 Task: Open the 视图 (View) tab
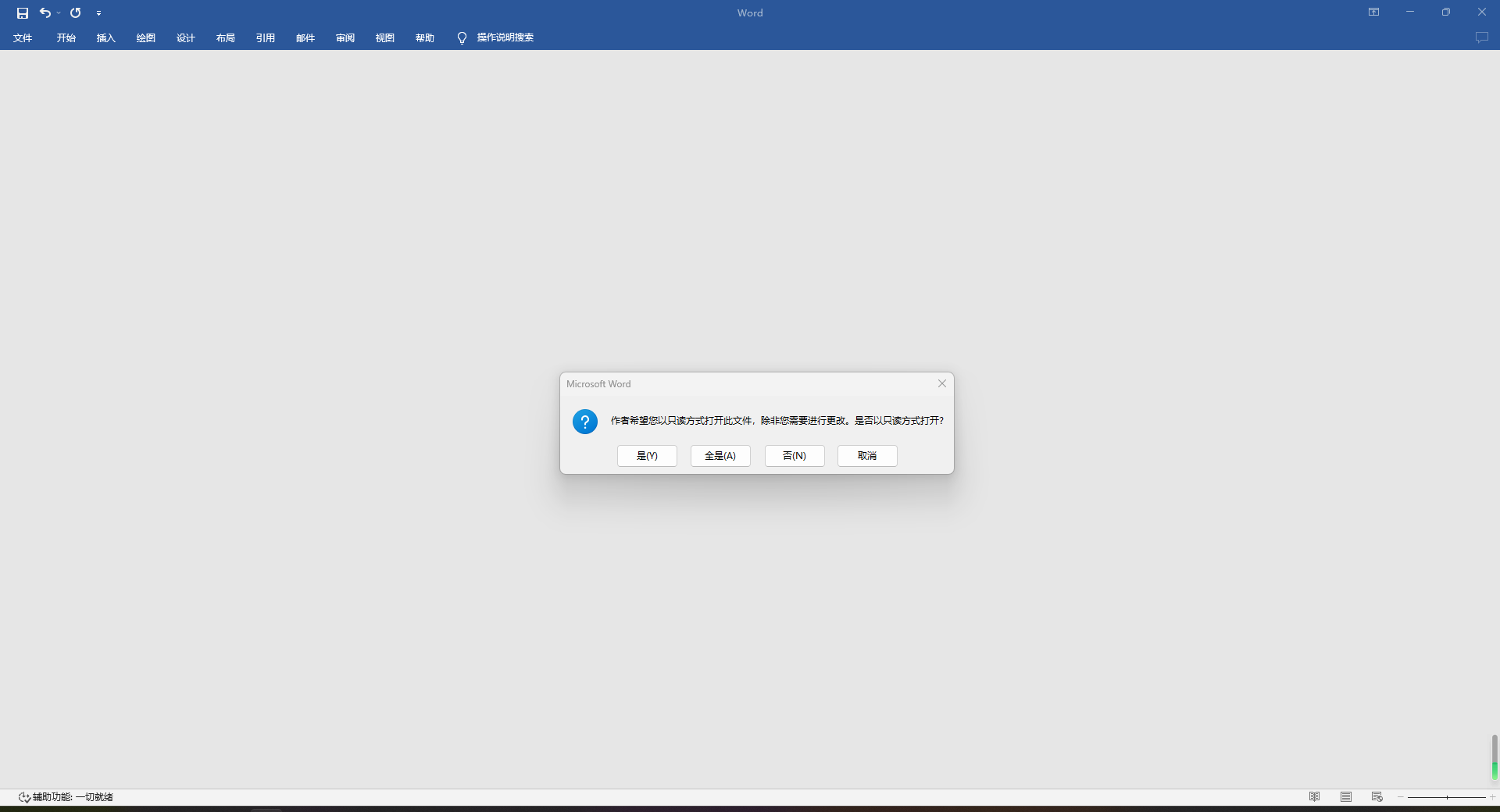pyautogui.click(x=384, y=37)
